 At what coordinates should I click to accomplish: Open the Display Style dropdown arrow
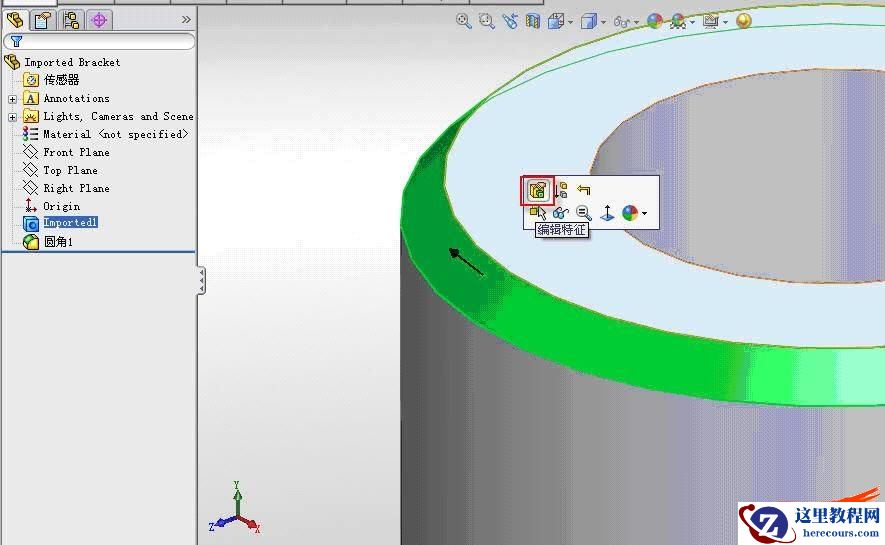(x=604, y=22)
